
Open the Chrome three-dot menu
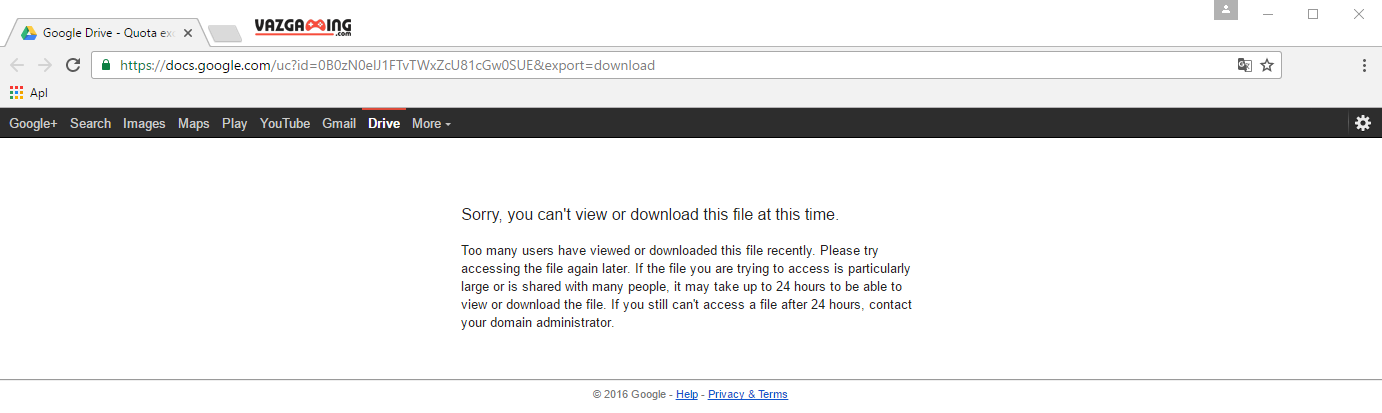click(1364, 65)
